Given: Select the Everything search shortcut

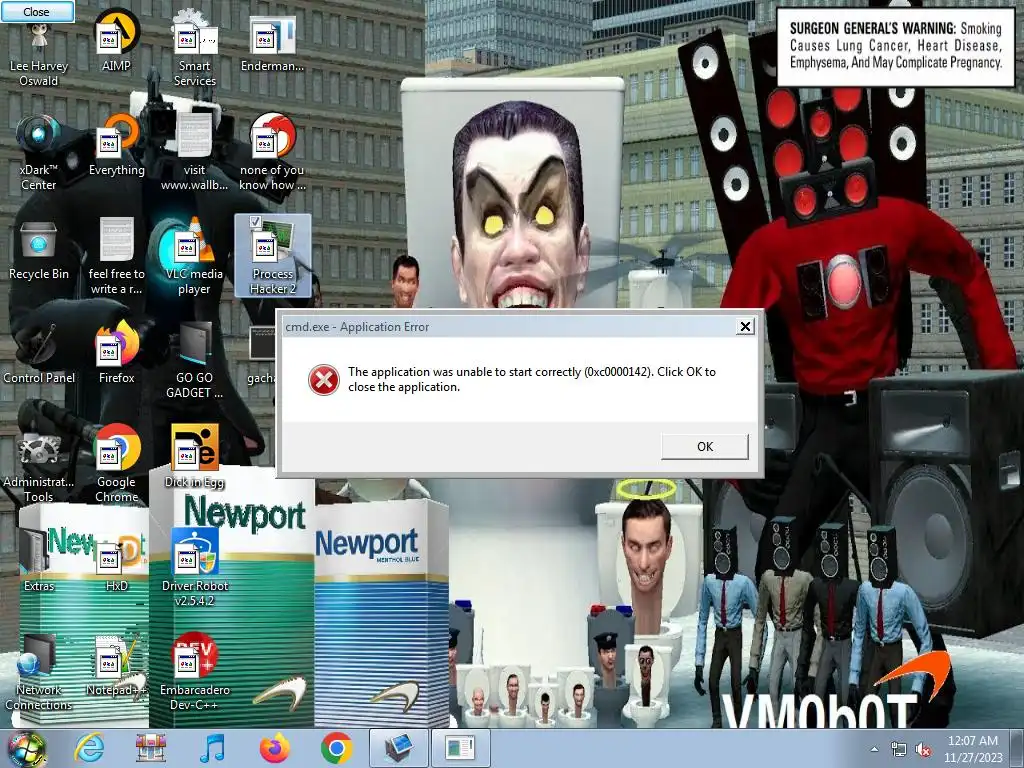Looking at the screenshot, I should point(116,146).
